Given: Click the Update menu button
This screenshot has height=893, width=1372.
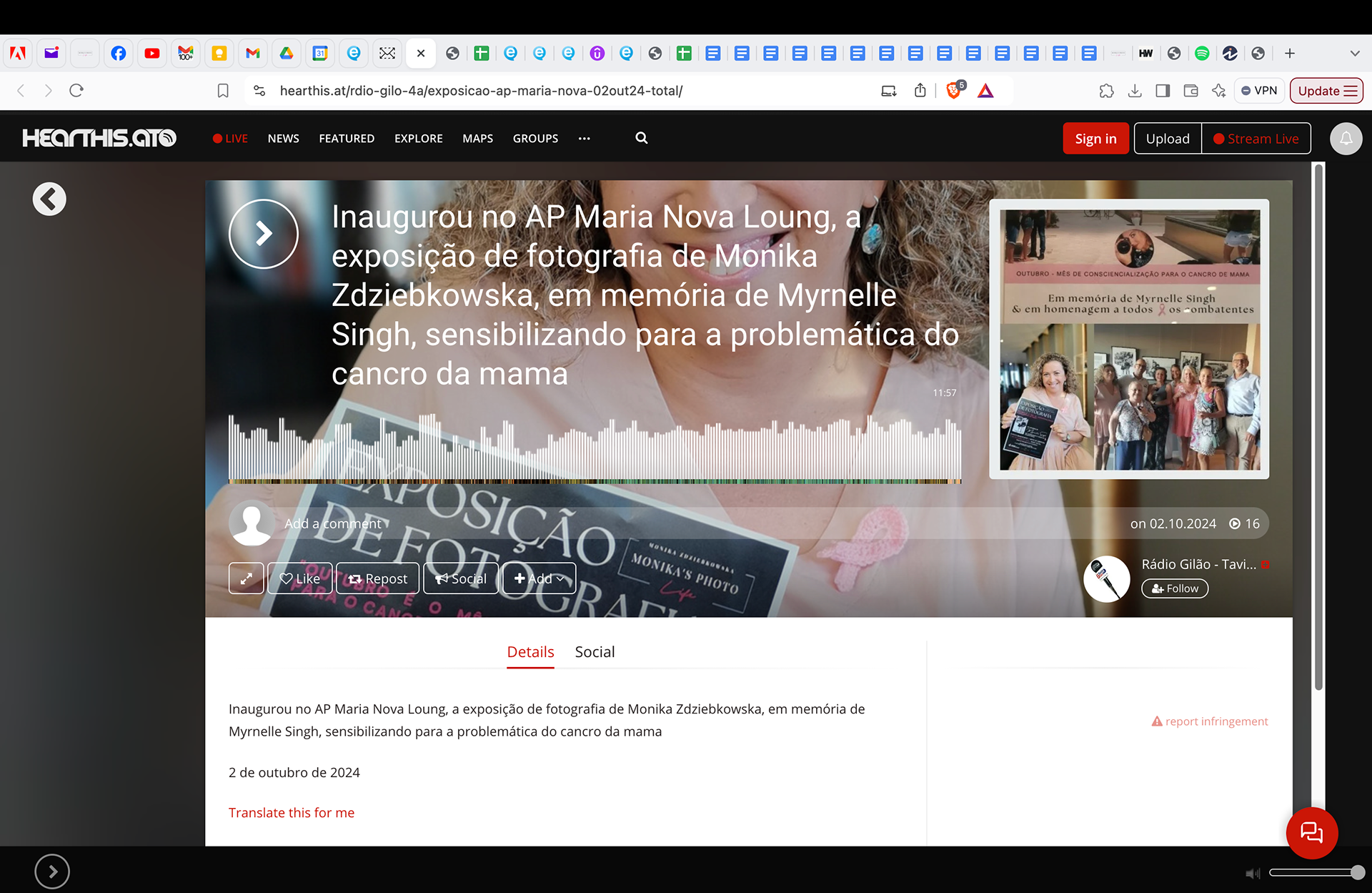Looking at the screenshot, I should (x=1326, y=91).
